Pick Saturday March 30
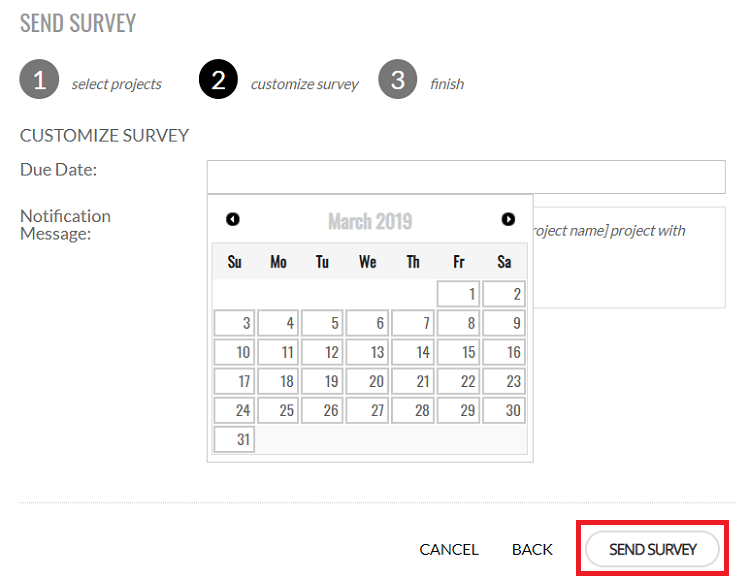The image size is (750, 579). point(504,410)
